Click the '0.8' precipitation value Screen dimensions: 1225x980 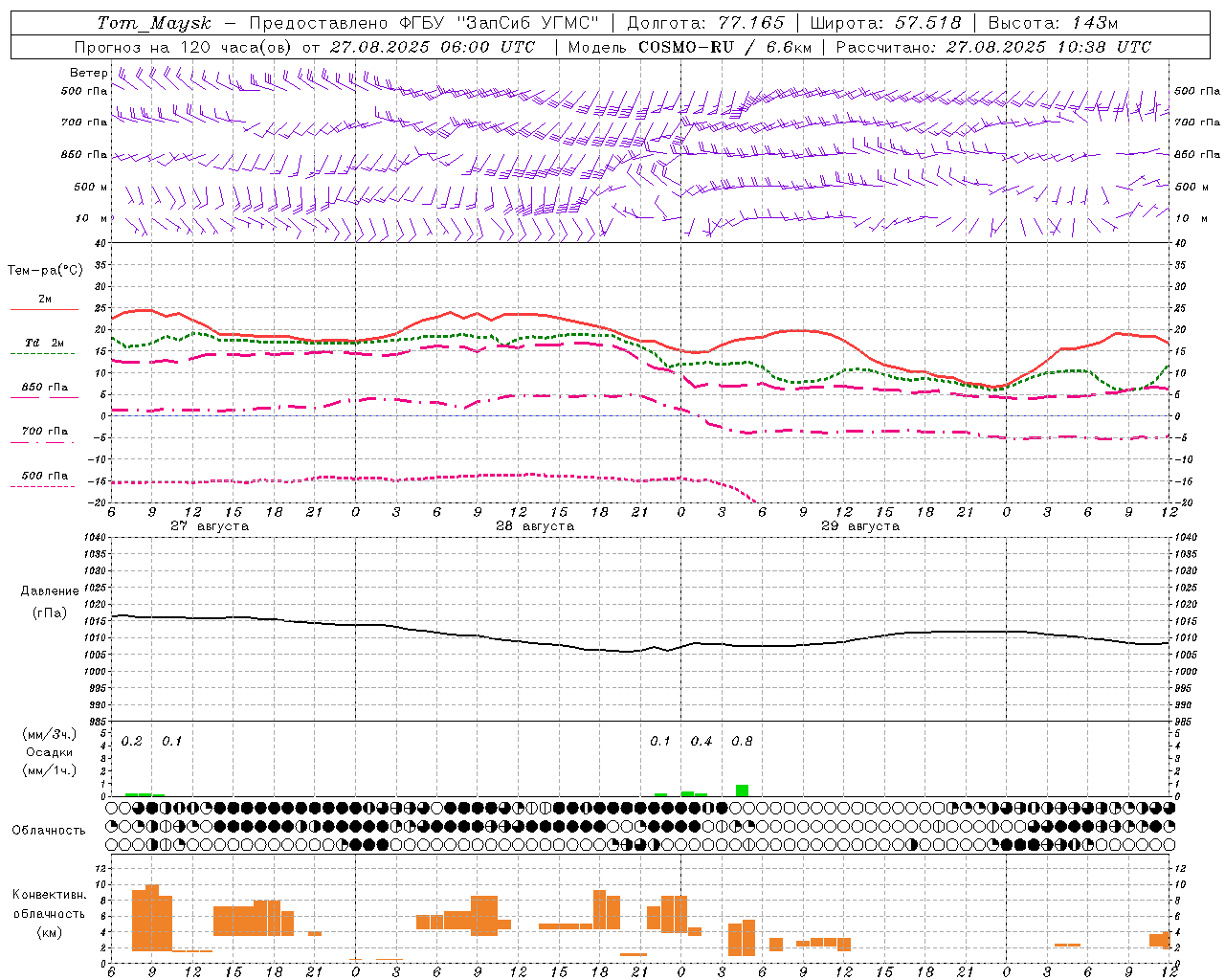(x=742, y=742)
